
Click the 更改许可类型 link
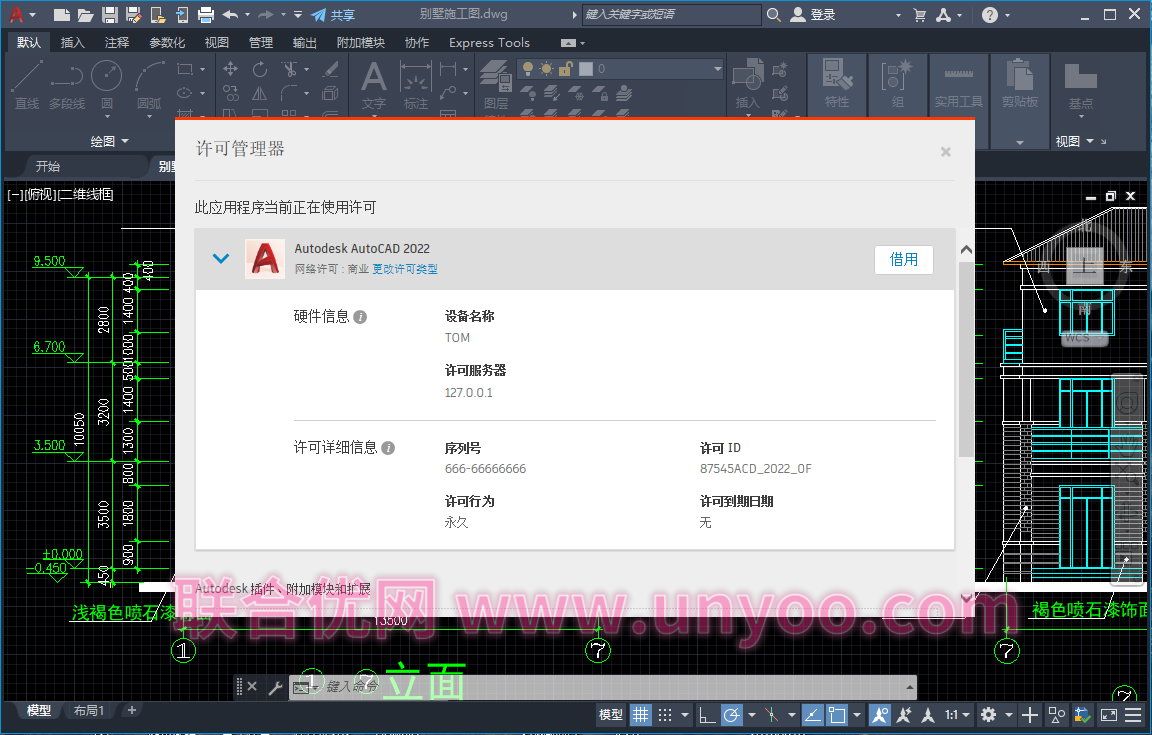(x=405, y=269)
